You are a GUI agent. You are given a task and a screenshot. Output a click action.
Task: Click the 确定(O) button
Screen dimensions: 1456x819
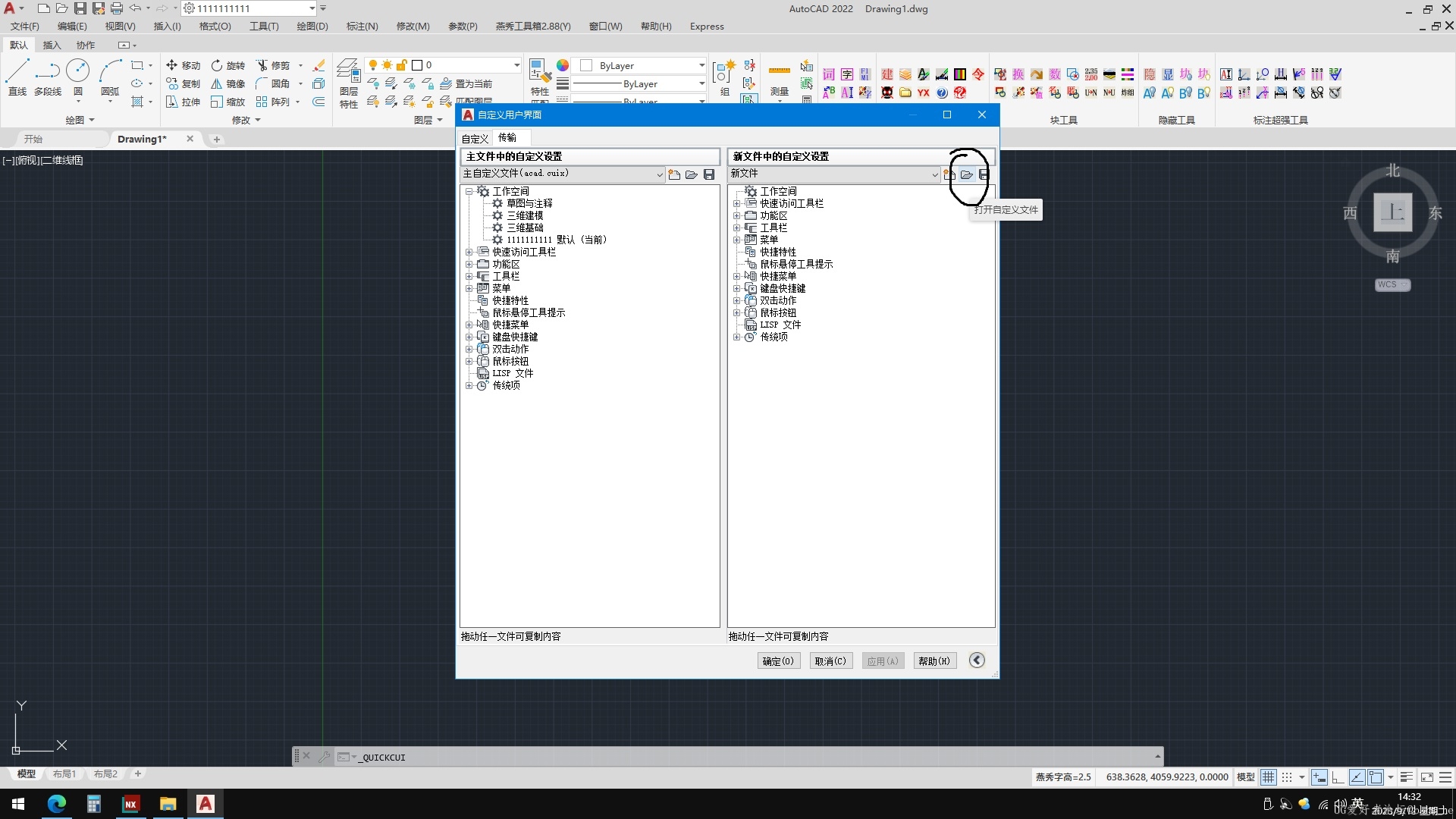(778, 661)
